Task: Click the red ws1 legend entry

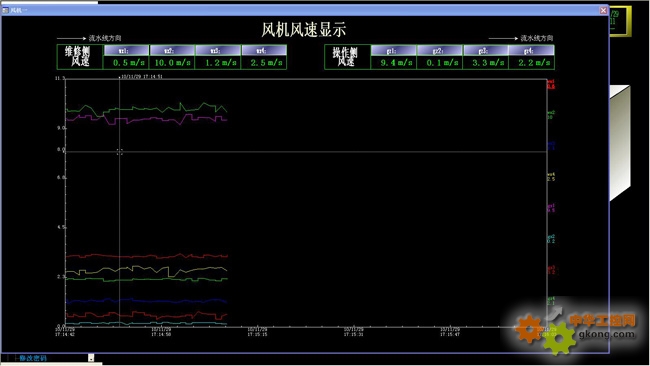Action: coord(551,84)
